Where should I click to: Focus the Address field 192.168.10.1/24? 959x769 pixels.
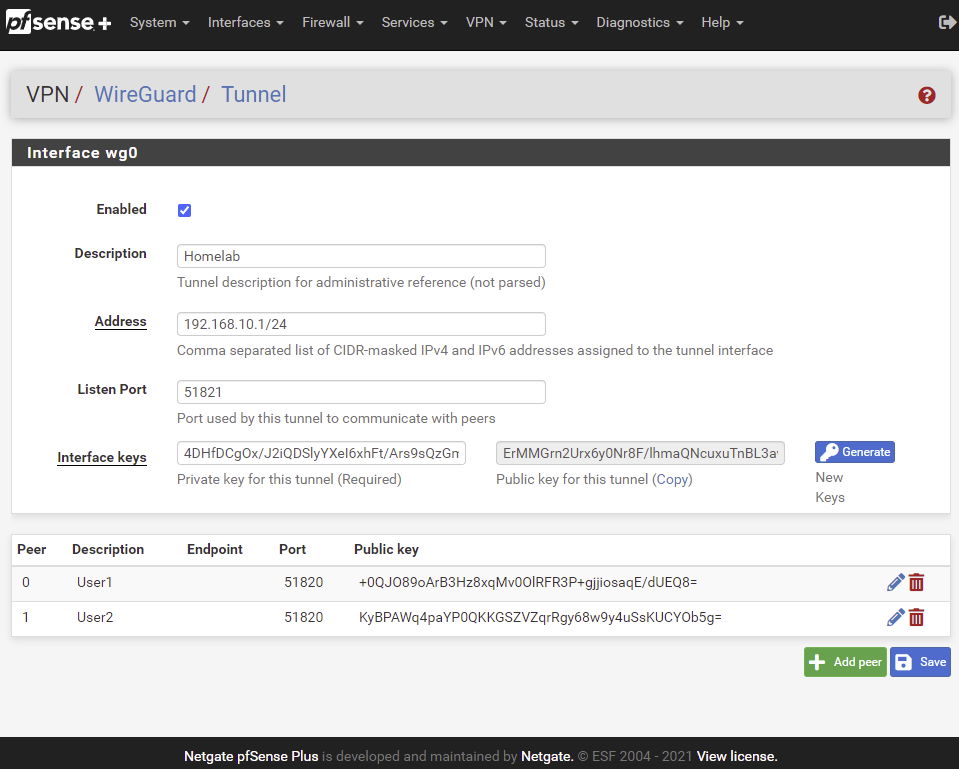(361, 324)
